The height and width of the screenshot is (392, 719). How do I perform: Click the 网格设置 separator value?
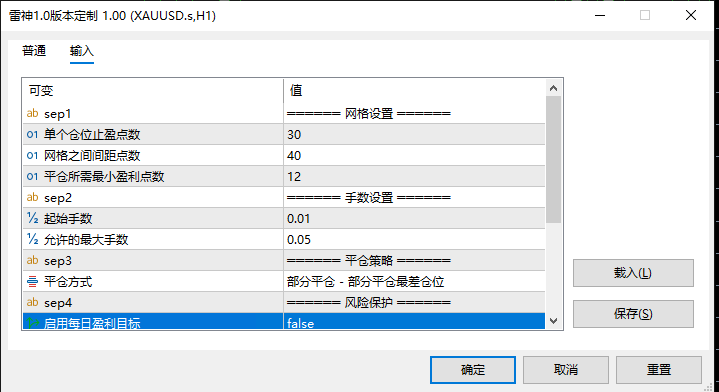point(369,113)
